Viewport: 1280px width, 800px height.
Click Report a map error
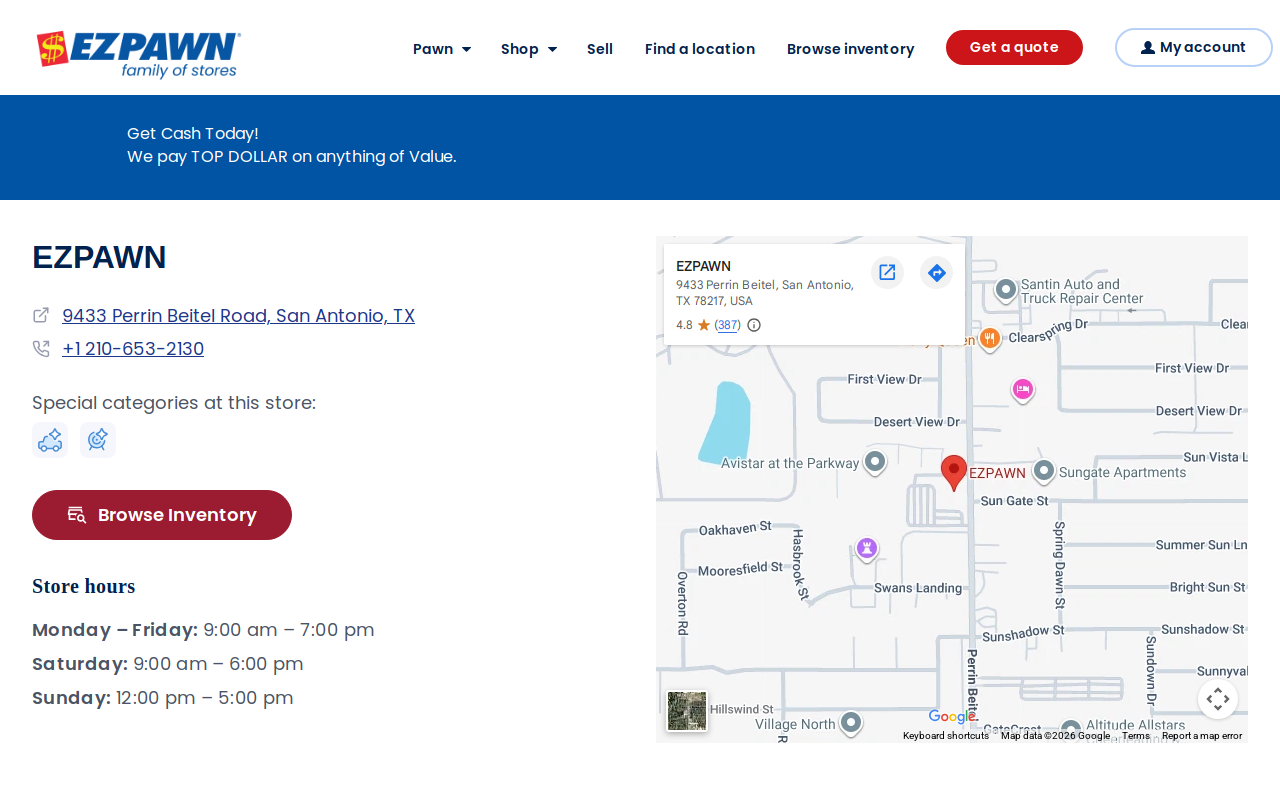(x=1202, y=736)
